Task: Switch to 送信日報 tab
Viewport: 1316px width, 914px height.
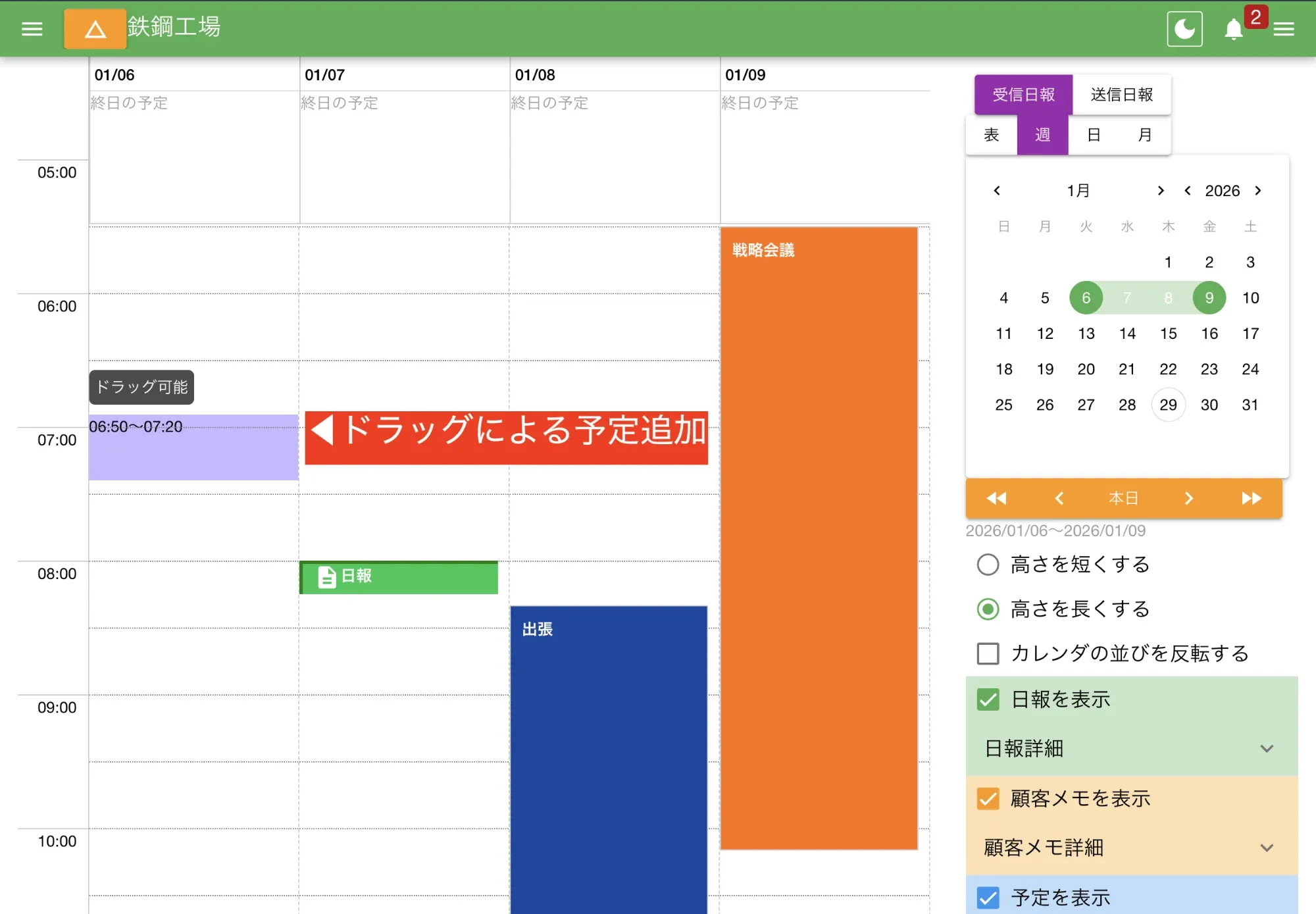Action: coord(1121,95)
